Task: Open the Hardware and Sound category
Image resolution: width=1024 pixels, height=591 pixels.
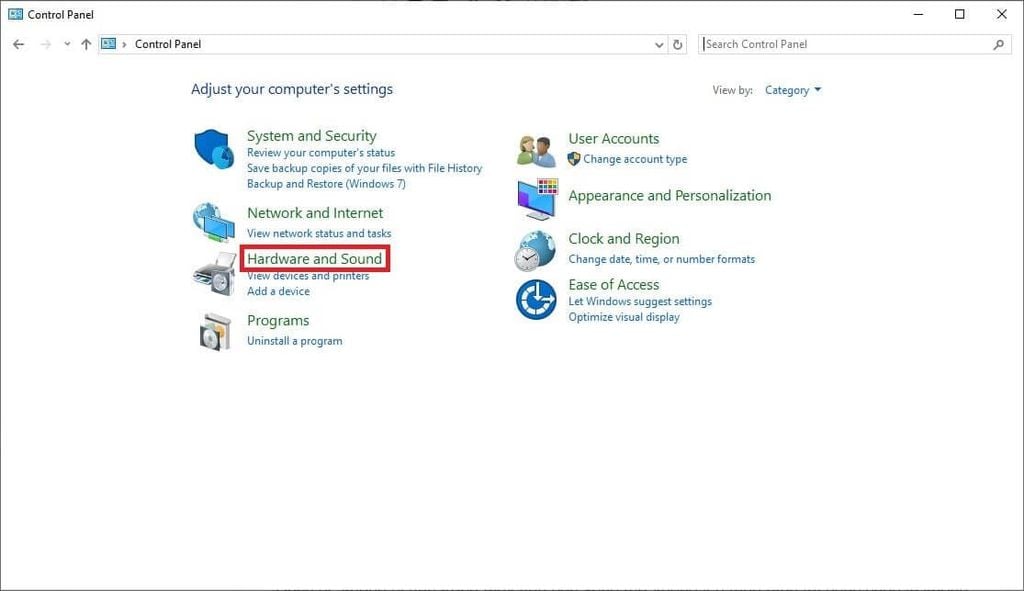Action: (314, 259)
